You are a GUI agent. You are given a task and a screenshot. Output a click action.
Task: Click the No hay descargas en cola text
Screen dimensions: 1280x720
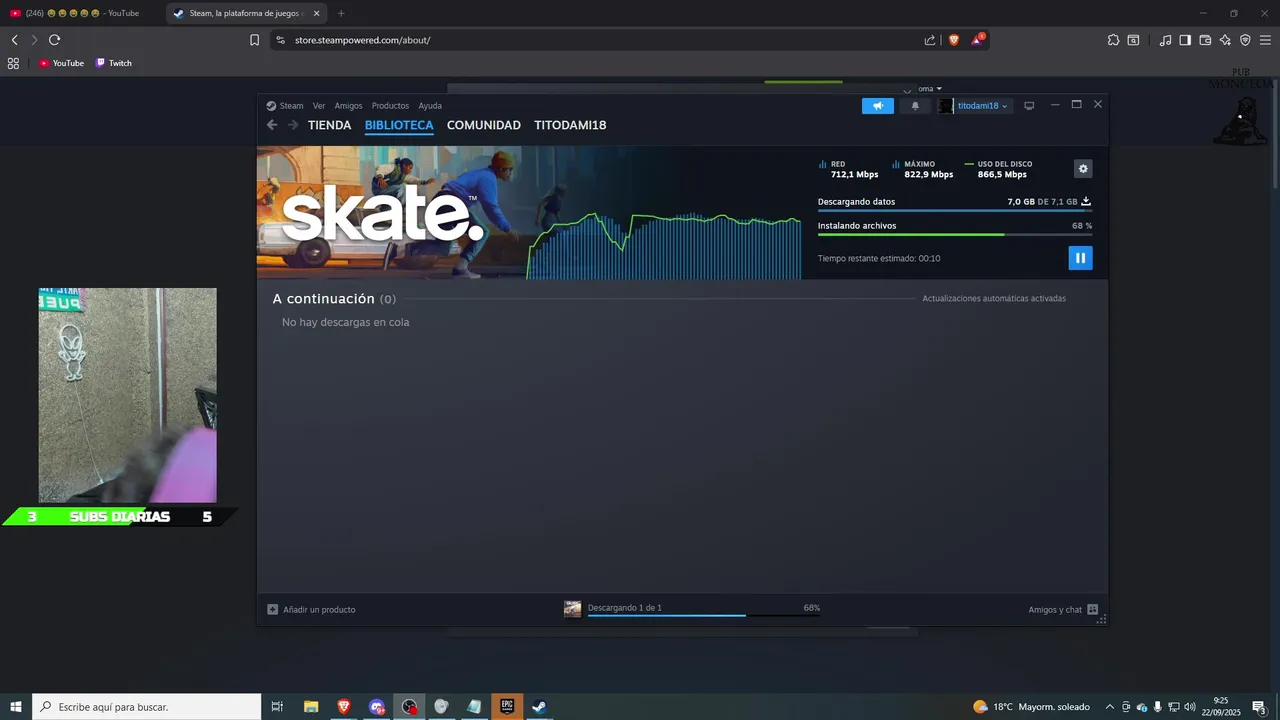pos(345,322)
